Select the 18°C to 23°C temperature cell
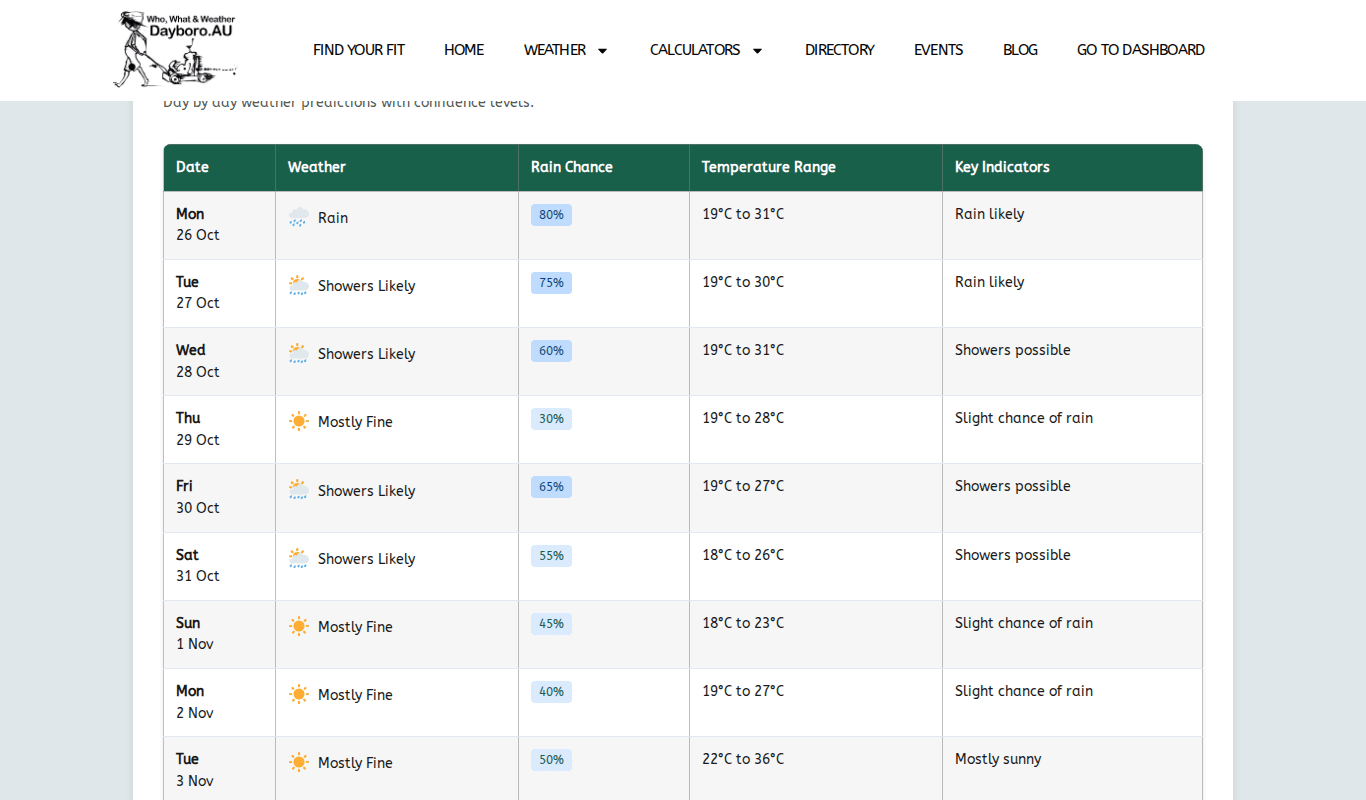The image size is (1366, 800). point(816,634)
